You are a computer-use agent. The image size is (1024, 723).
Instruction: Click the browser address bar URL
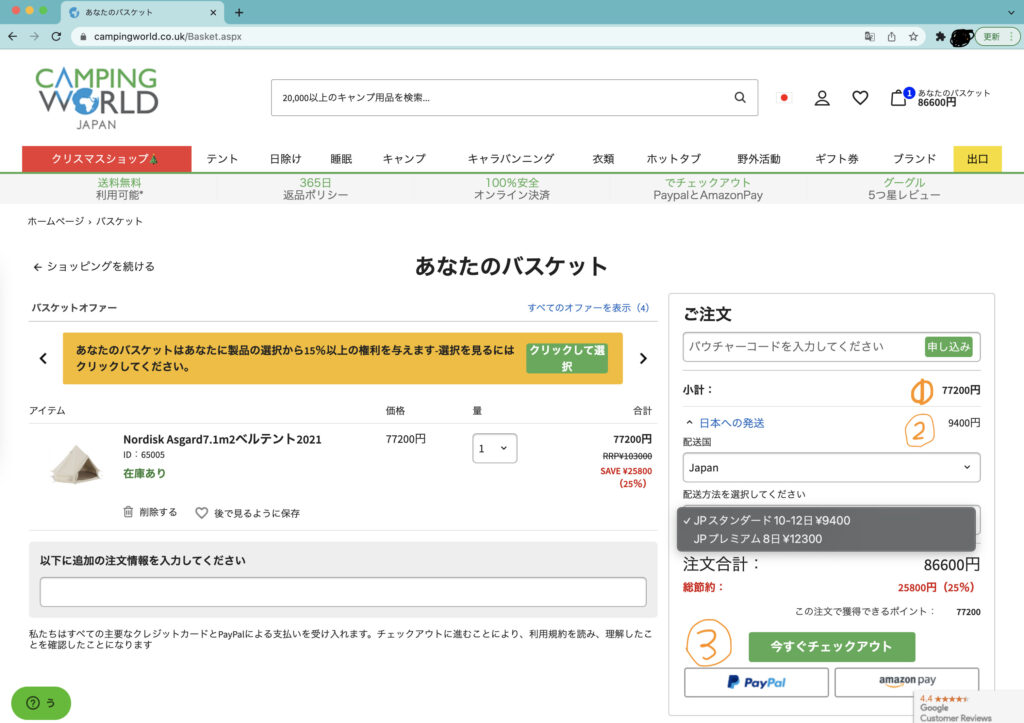pyautogui.click(x=168, y=37)
